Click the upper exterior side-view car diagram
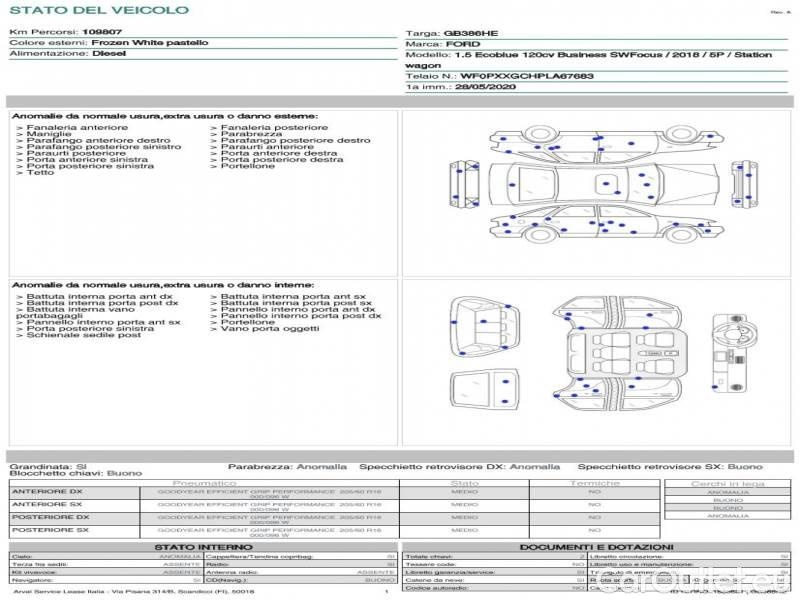This screenshot has width=800, height=600. tap(607, 144)
